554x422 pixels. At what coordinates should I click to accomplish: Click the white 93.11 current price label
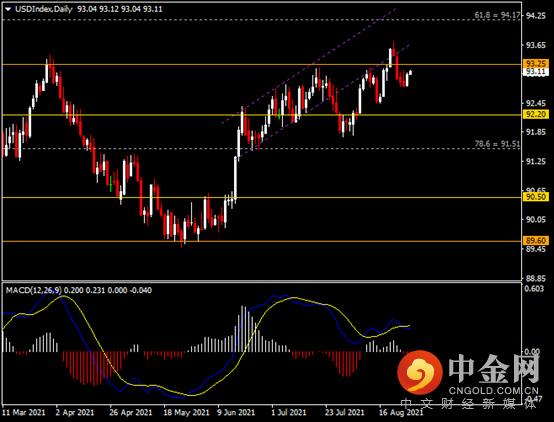click(536, 72)
